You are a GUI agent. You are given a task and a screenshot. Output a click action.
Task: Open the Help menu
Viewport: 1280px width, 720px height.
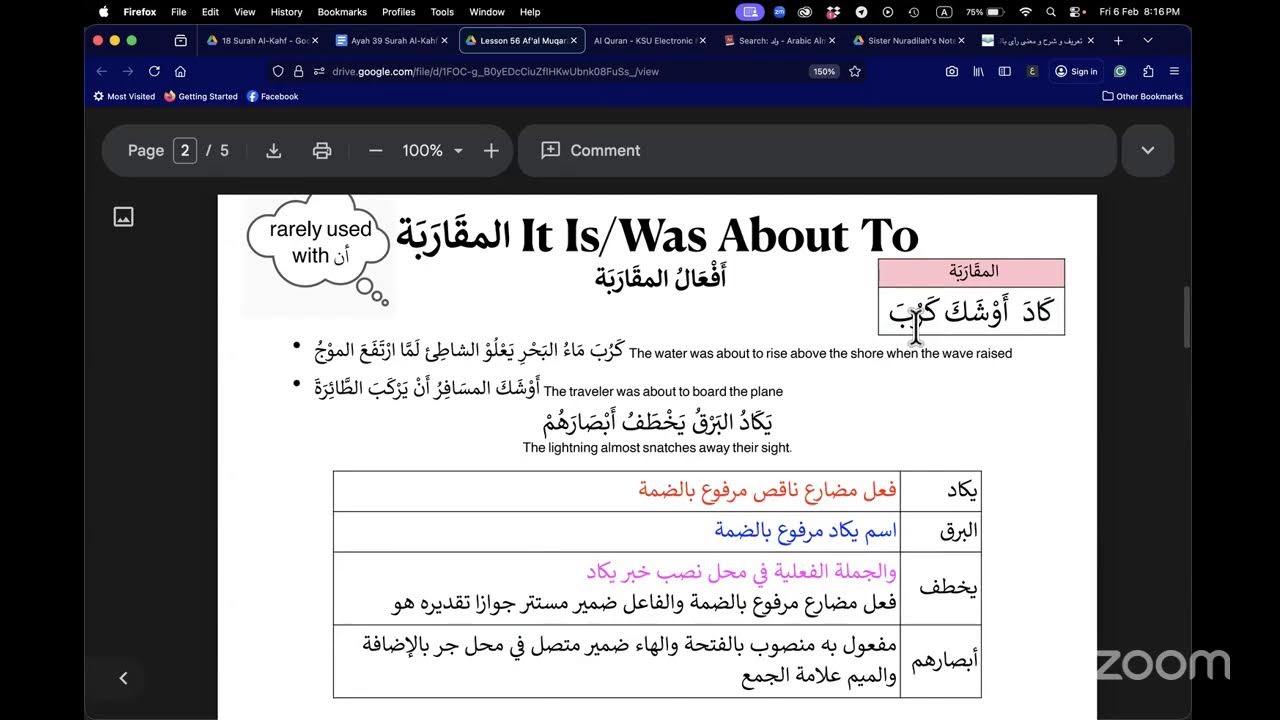click(530, 12)
